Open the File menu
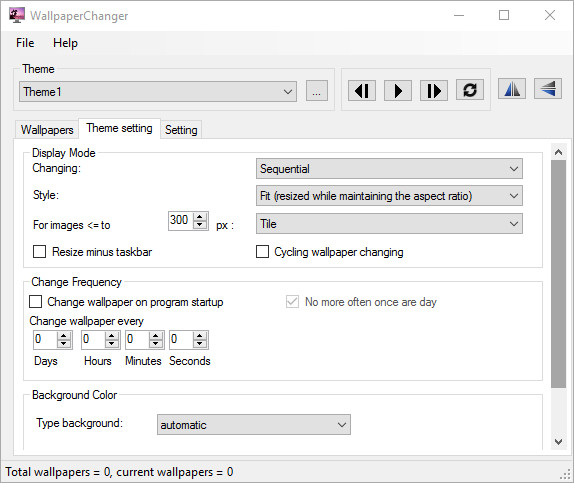 25,43
